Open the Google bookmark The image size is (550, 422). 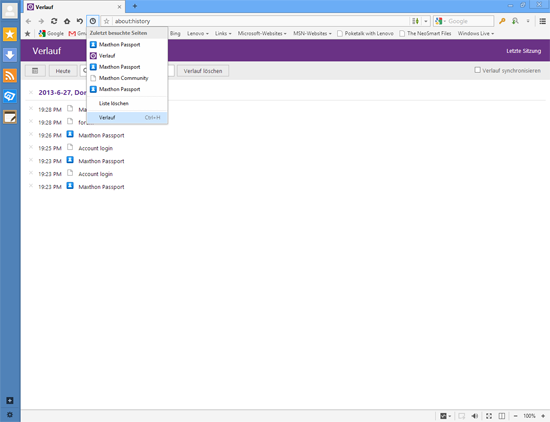pos(51,34)
